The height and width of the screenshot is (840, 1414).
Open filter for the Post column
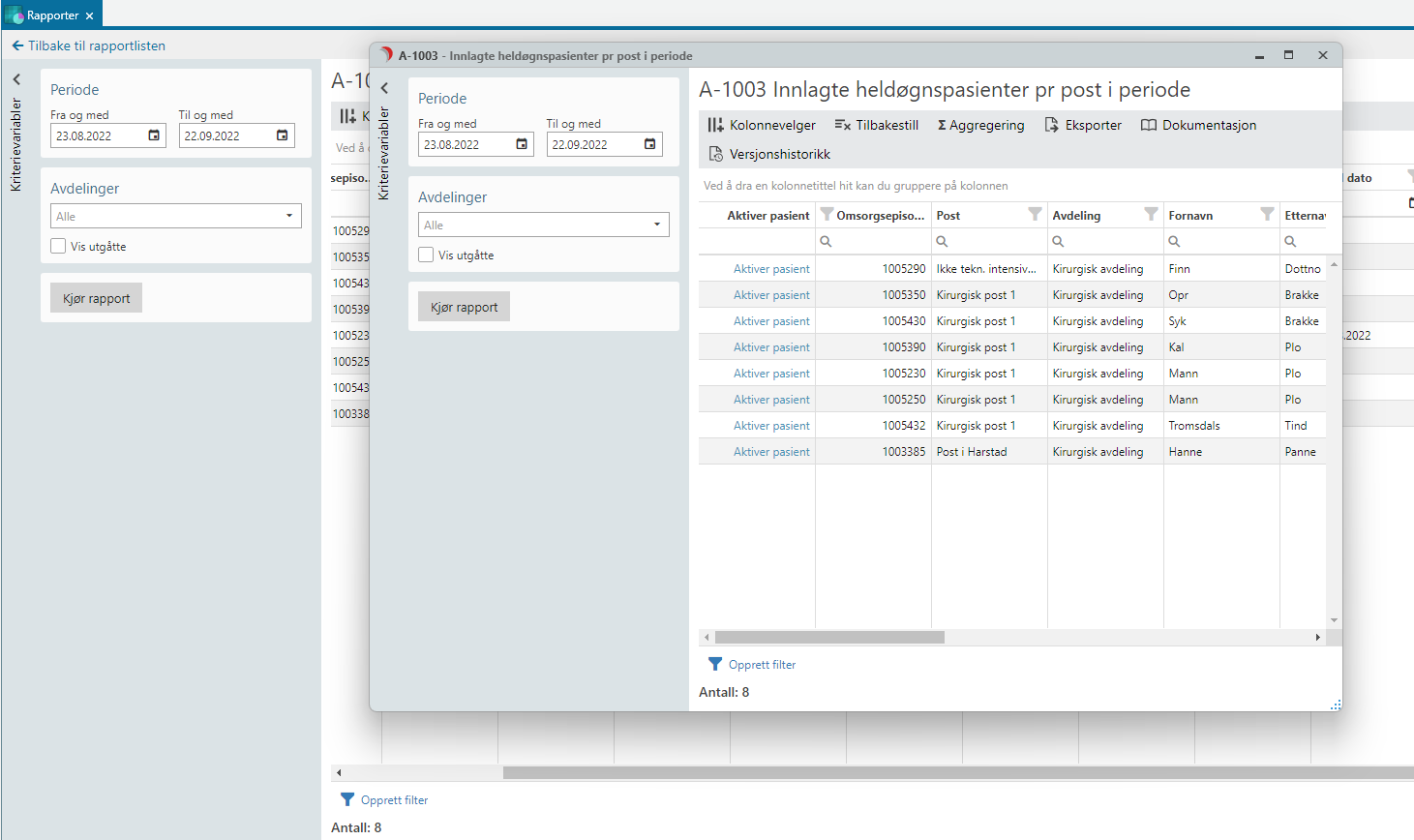[1035, 215]
